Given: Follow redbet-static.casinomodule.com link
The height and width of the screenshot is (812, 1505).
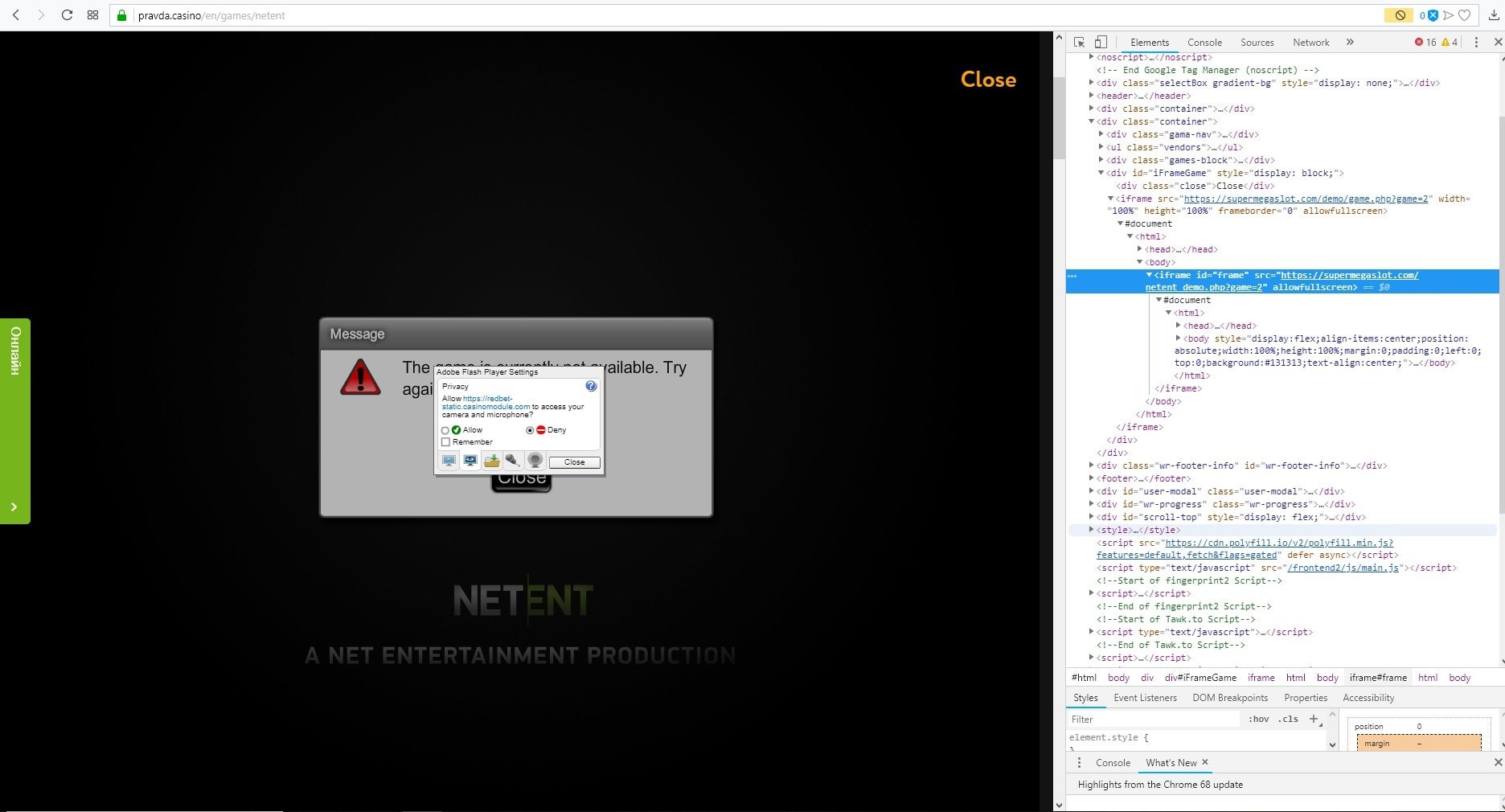Looking at the screenshot, I should click(488, 403).
